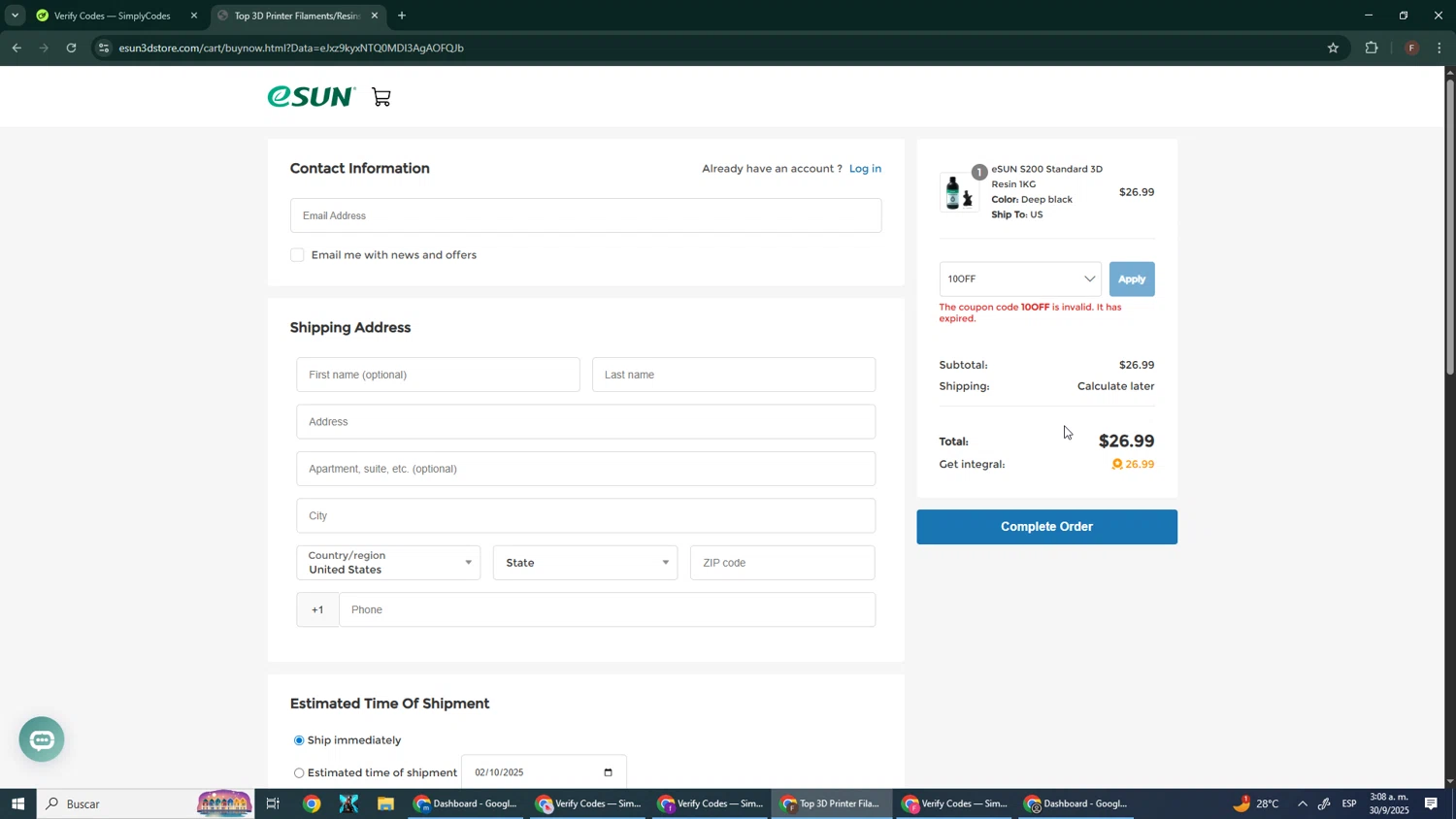The height and width of the screenshot is (819, 1456).
Task: Click the taskbar clock 3:08 a. m.
Action: click(1389, 803)
